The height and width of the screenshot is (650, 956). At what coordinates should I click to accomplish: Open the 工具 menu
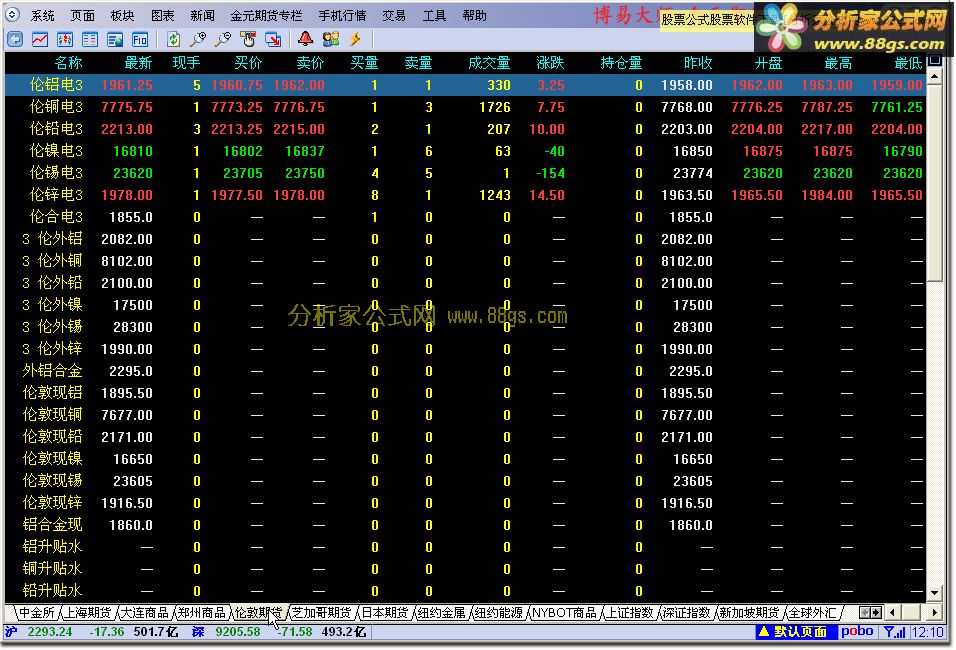point(434,15)
